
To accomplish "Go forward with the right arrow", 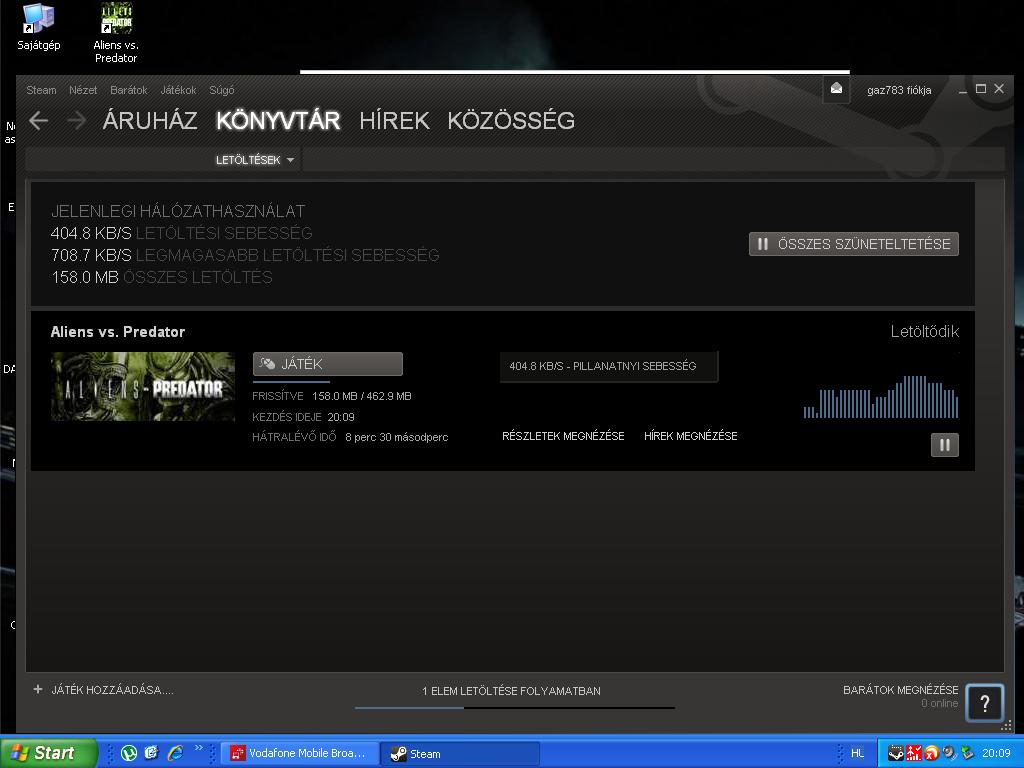I will click(x=76, y=120).
